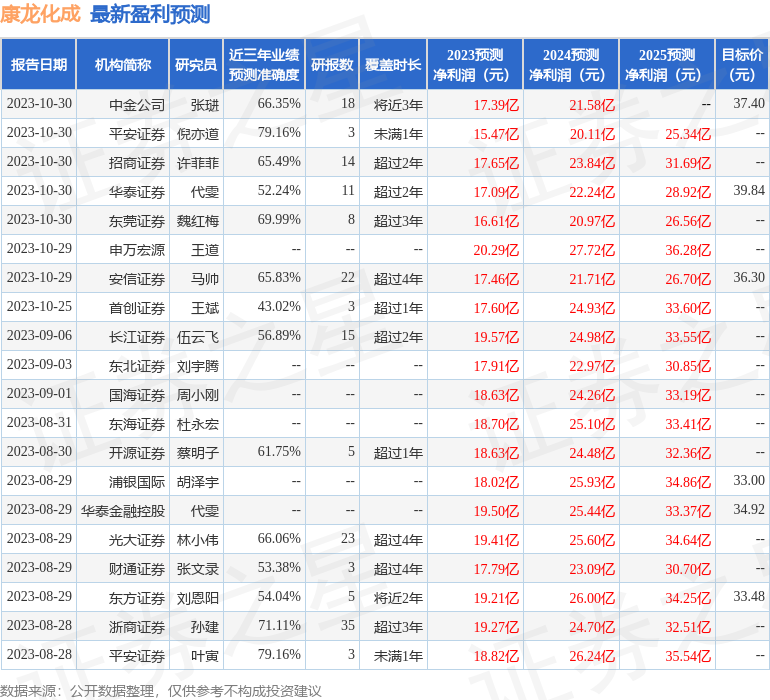The height and width of the screenshot is (700, 770).
Task: Click the 研报数 column header
Action: pyautogui.click(x=332, y=64)
